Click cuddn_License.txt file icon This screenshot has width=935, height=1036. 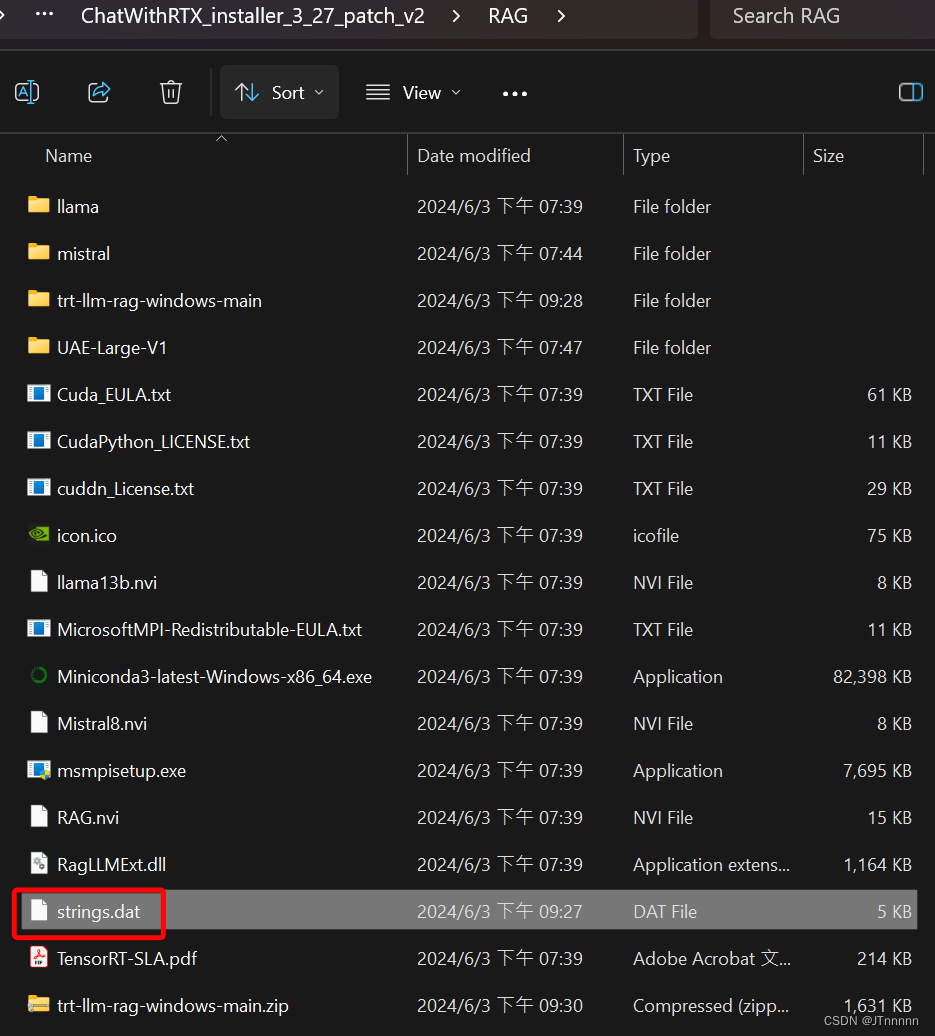pos(38,488)
